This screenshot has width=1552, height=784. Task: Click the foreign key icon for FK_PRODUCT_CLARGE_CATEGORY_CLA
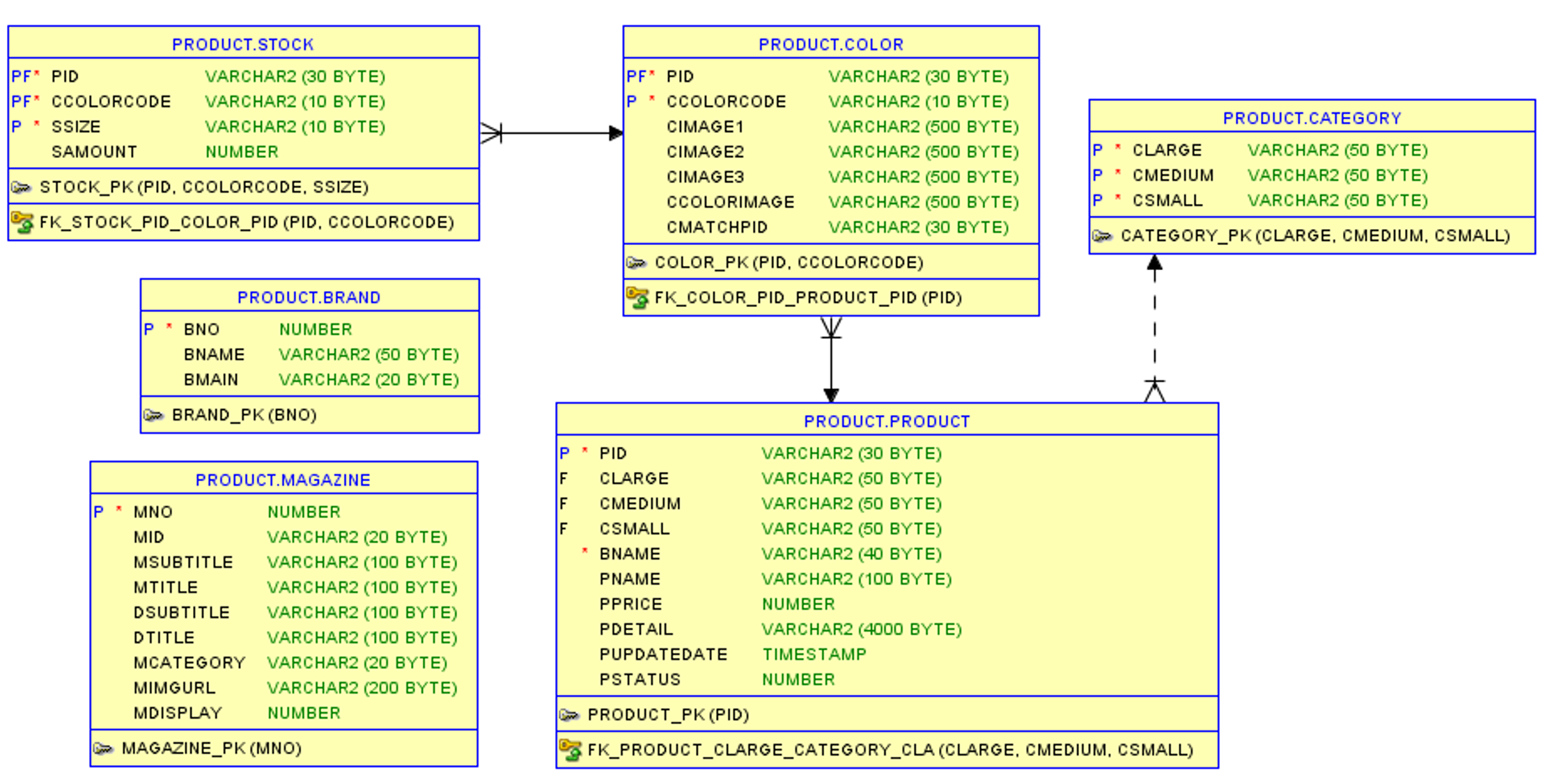tap(570, 749)
